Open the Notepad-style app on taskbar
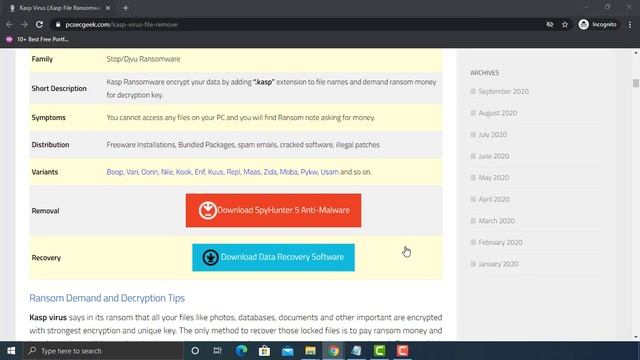The image size is (640, 360). (356, 351)
